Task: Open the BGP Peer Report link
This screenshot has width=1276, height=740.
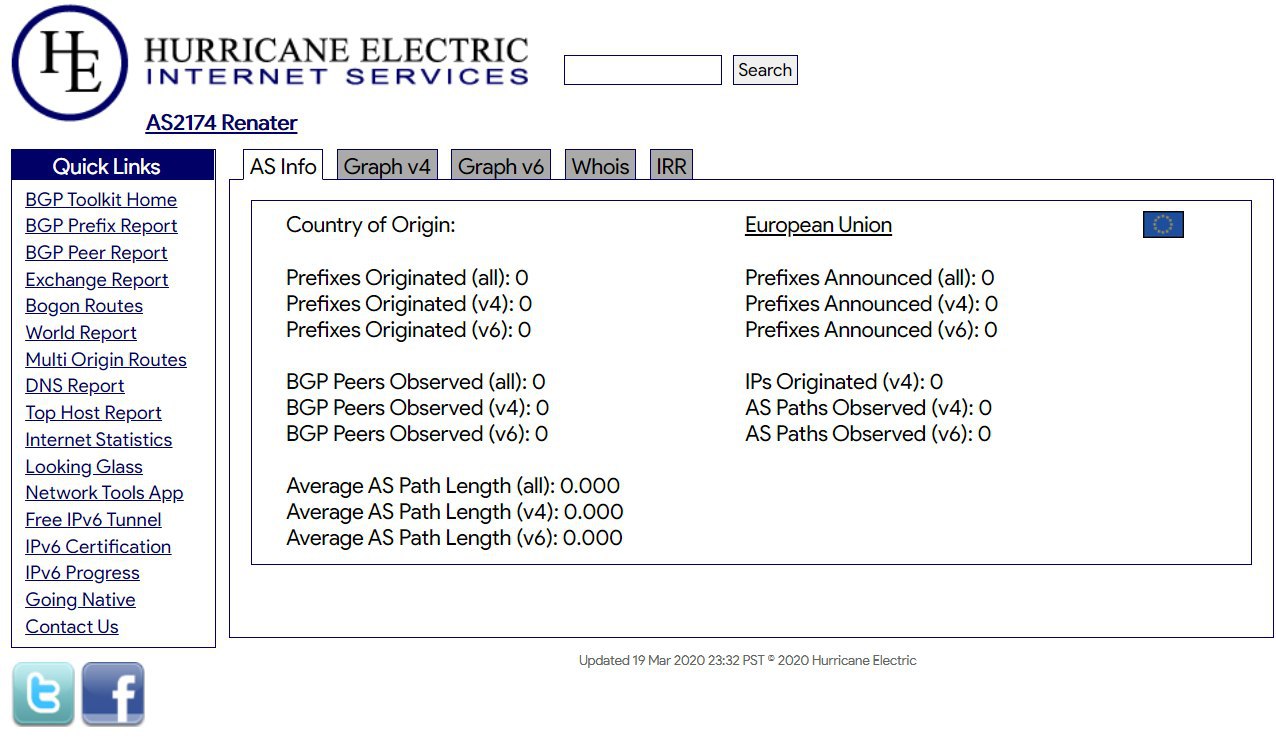Action: pyautogui.click(x=96, y=253)
